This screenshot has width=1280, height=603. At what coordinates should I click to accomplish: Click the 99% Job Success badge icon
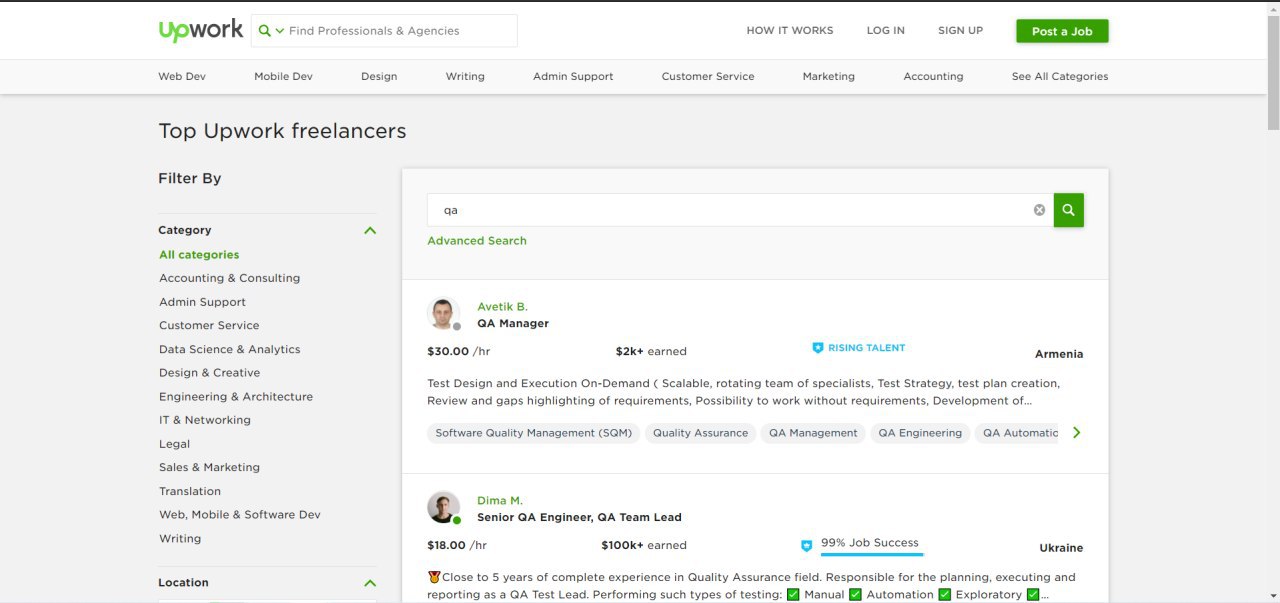[807, 546]
